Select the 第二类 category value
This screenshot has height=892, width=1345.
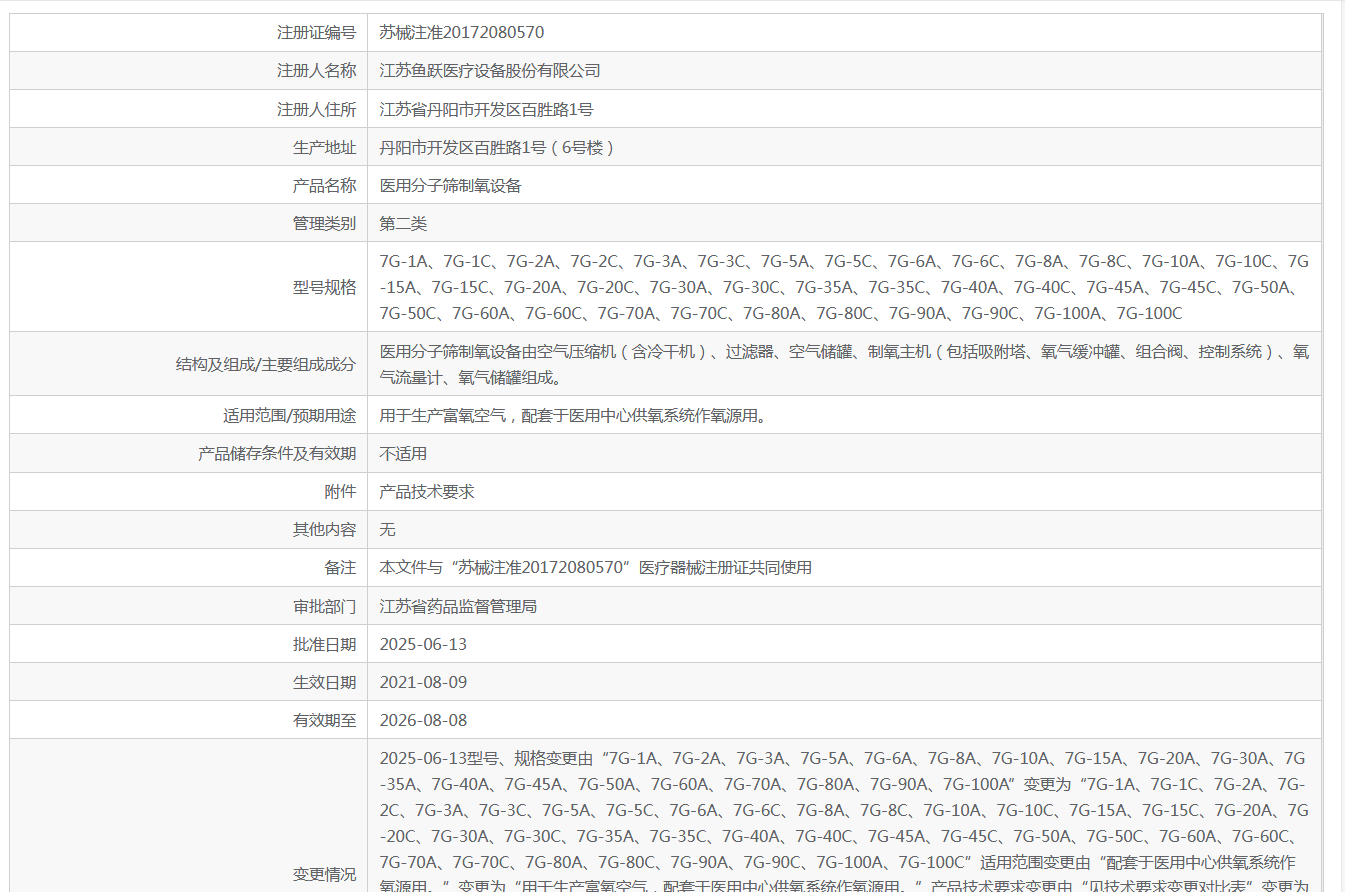pos(403,223)
